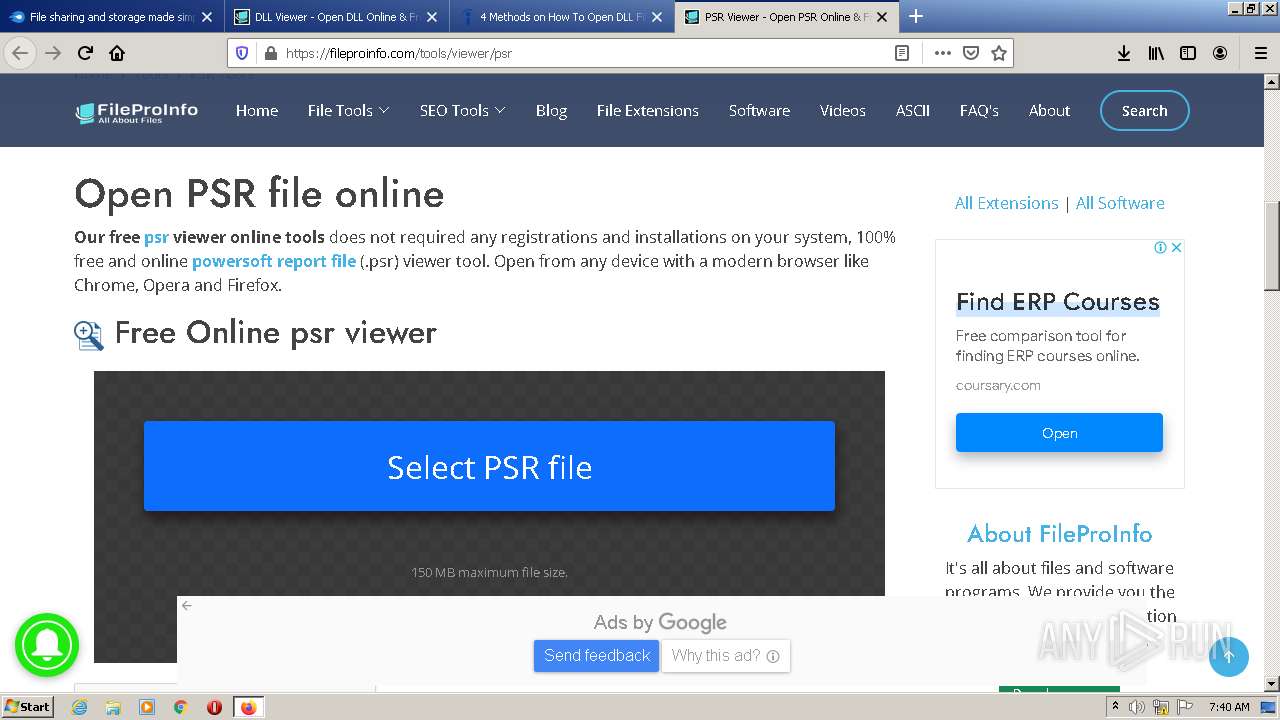Click the Open button in ERP ad
This screenshot has width=1280, height=720.
click(x=1059, y=433)
